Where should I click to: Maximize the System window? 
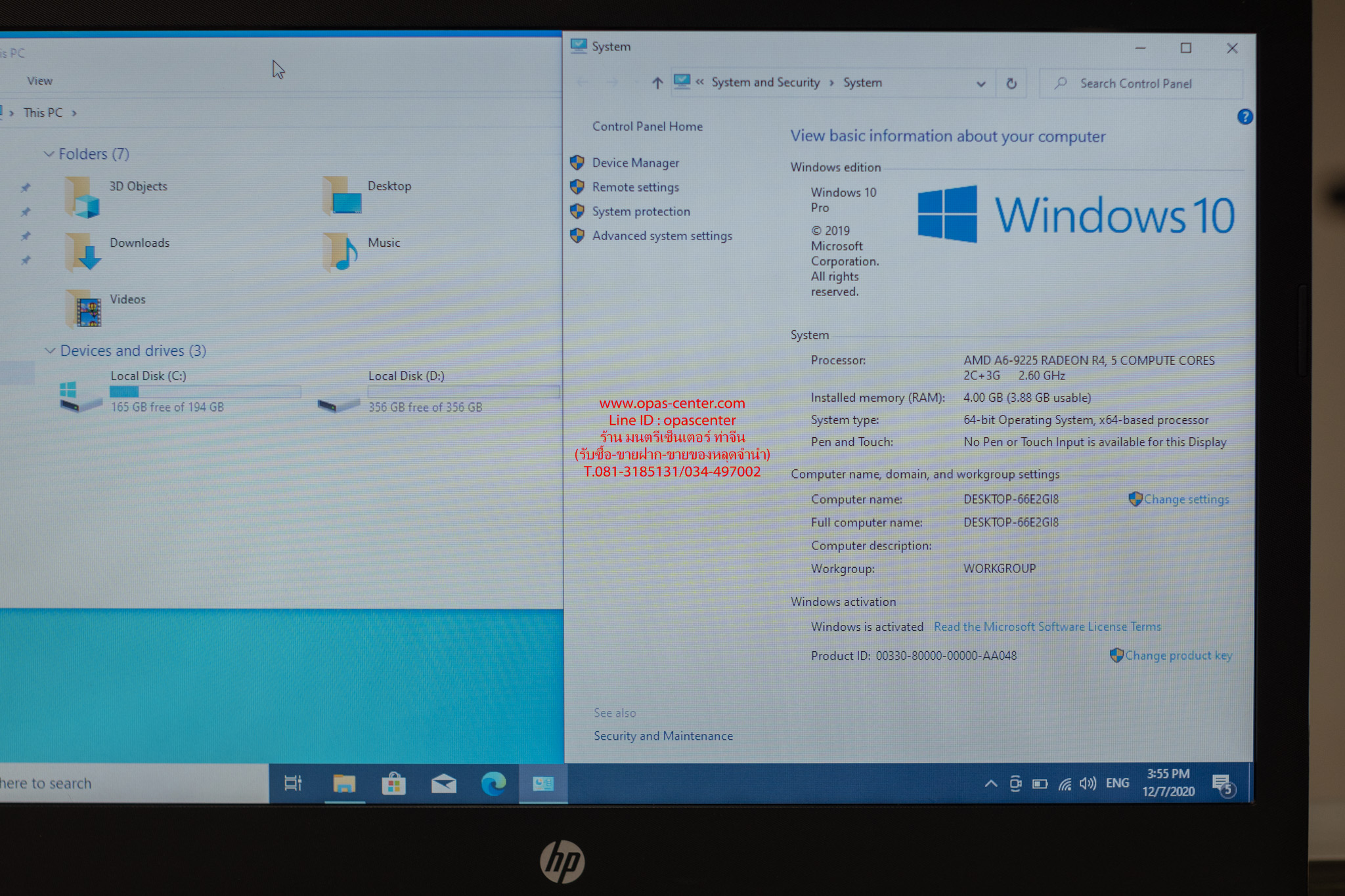pos(1185,48)
